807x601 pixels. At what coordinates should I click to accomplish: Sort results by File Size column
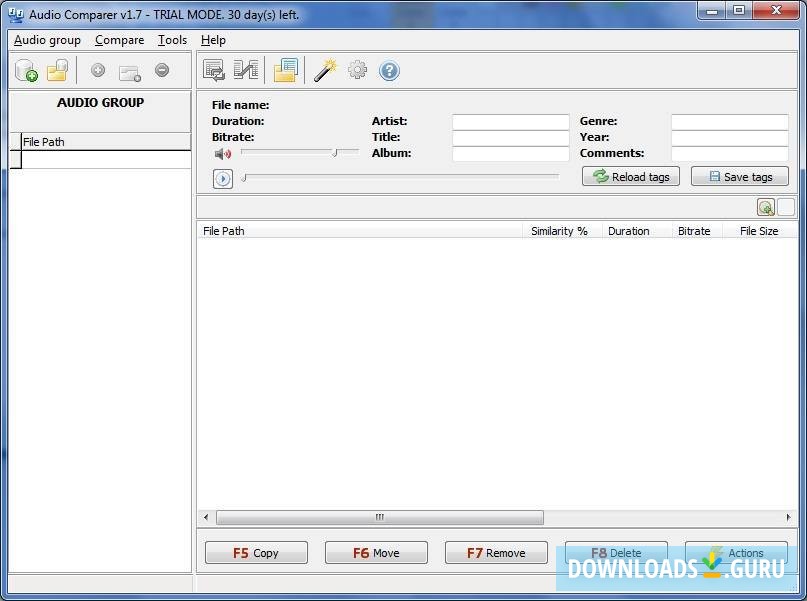click(760, 231)
